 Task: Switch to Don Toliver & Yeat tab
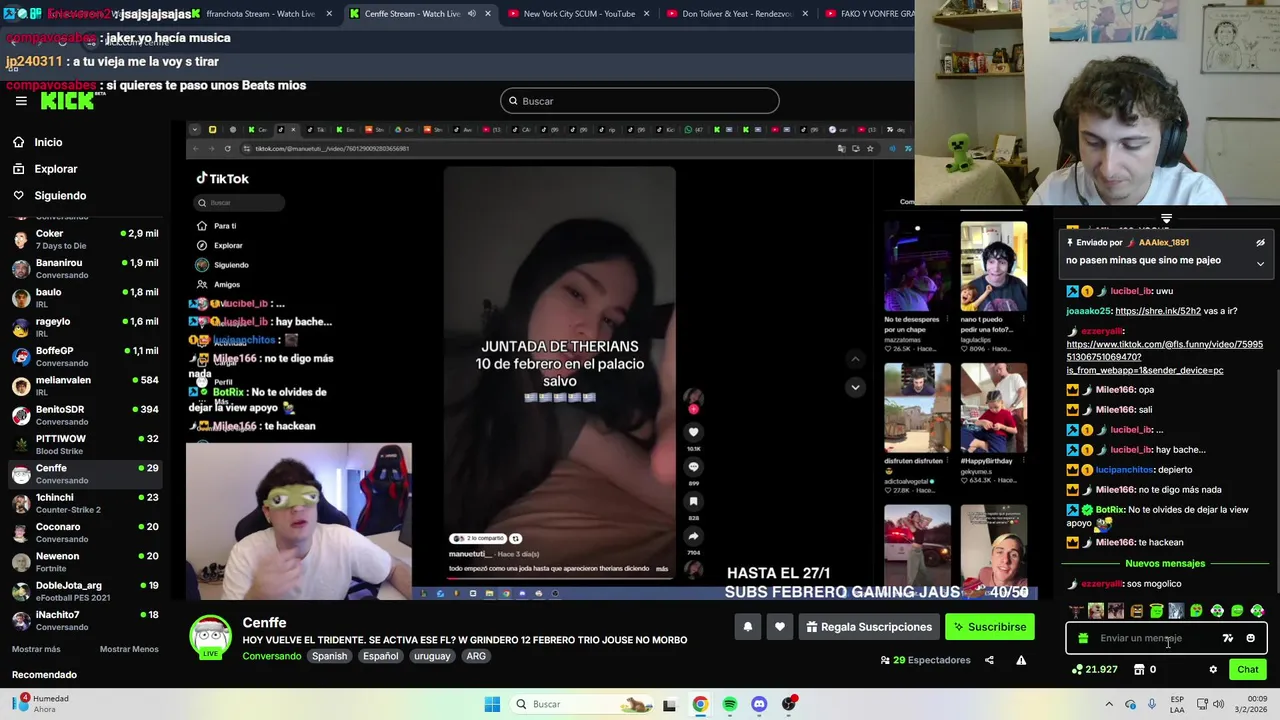coord(737,14)
